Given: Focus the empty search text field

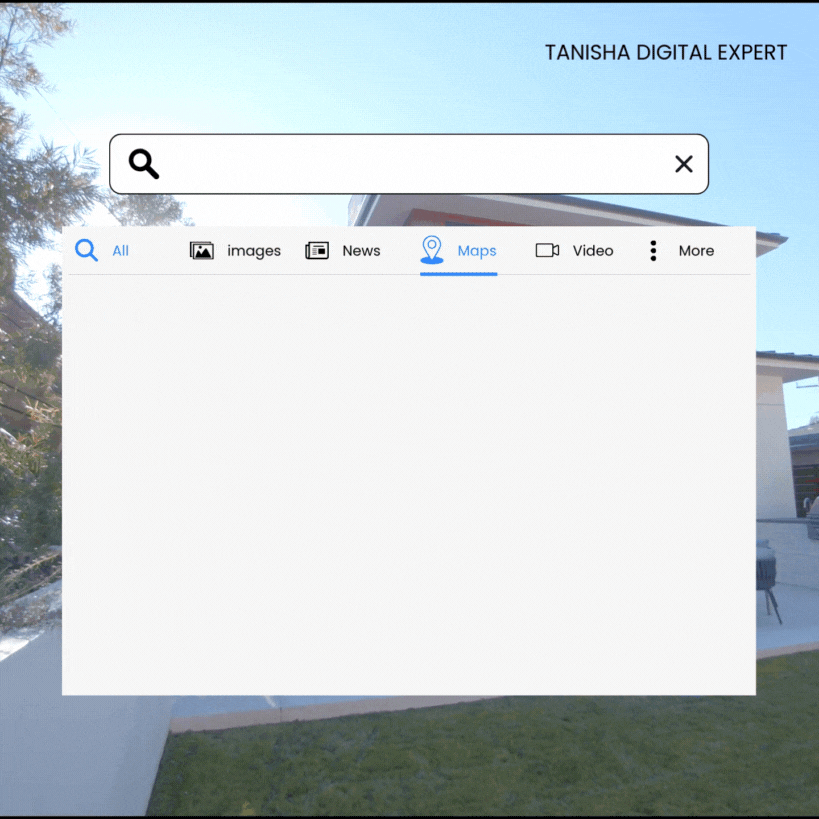Looking at the screenshot, I should coord(410,164).
